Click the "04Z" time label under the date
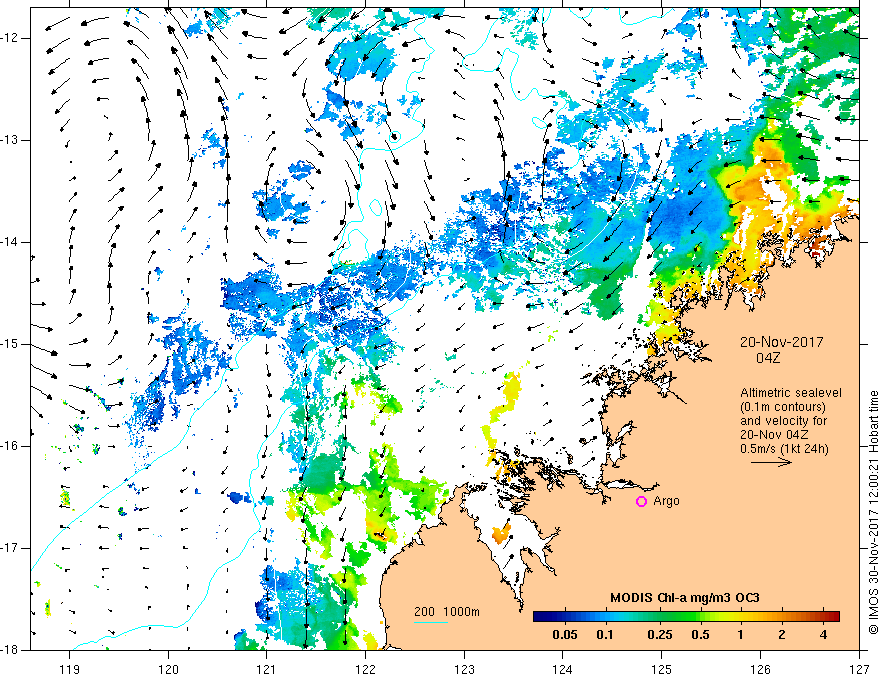The width and height of the screenshot is (880, 680). (768, 358)
